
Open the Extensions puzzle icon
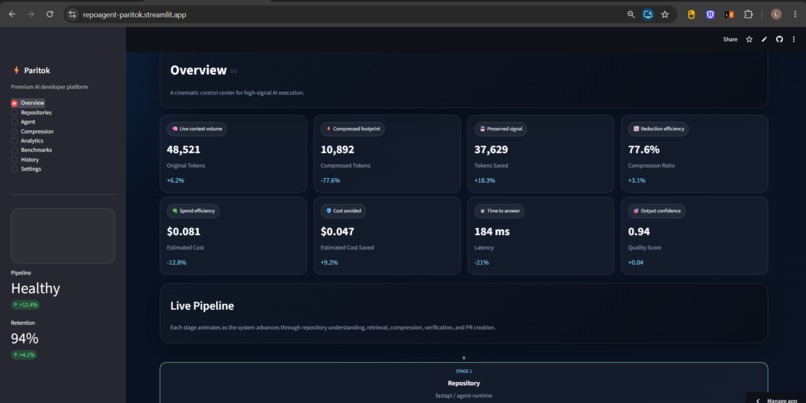tap(748, 14)
